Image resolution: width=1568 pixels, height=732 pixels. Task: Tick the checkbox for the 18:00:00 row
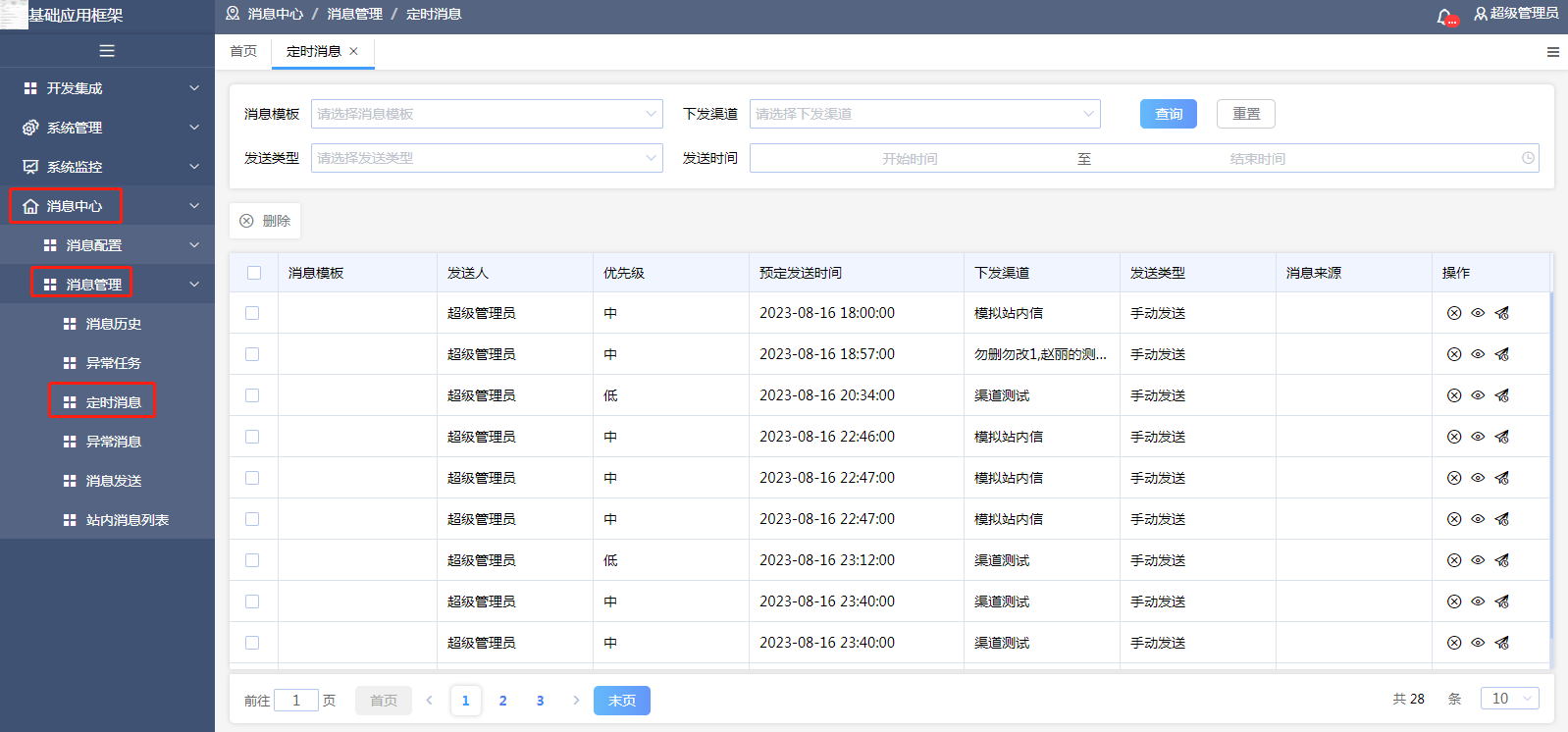click(252, 313)
